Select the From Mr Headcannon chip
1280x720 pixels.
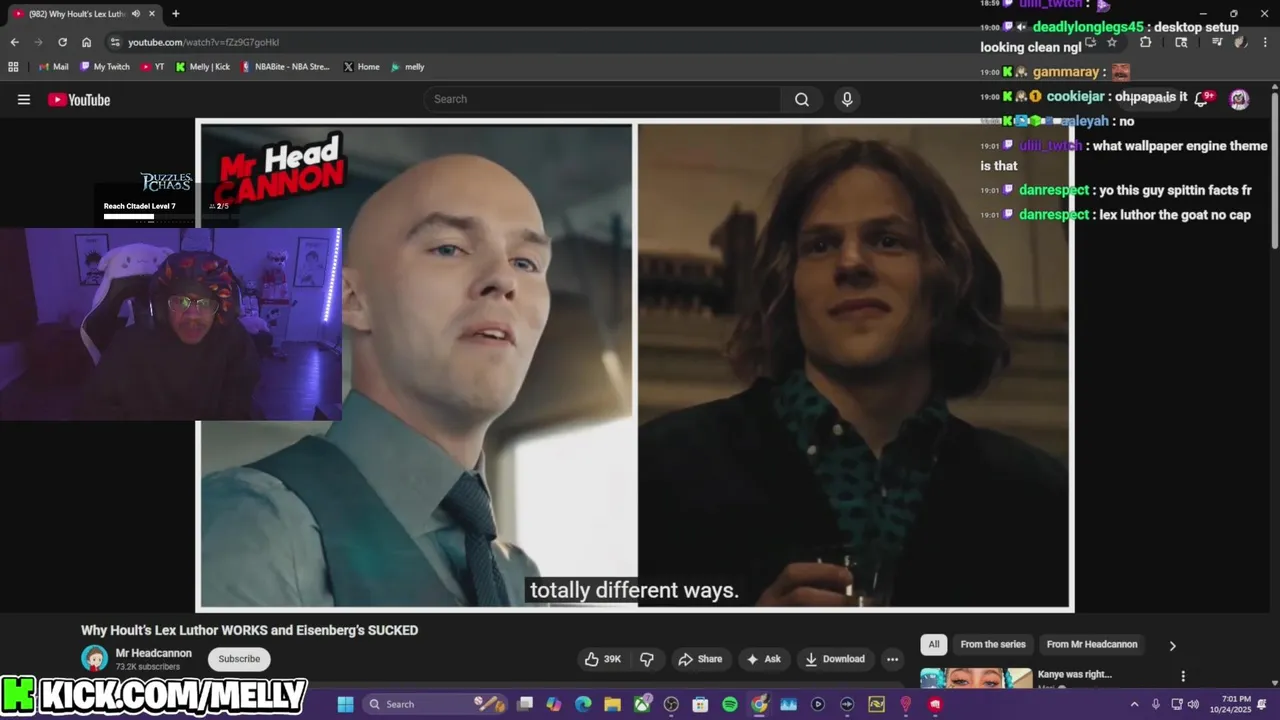click(1091, 644)
